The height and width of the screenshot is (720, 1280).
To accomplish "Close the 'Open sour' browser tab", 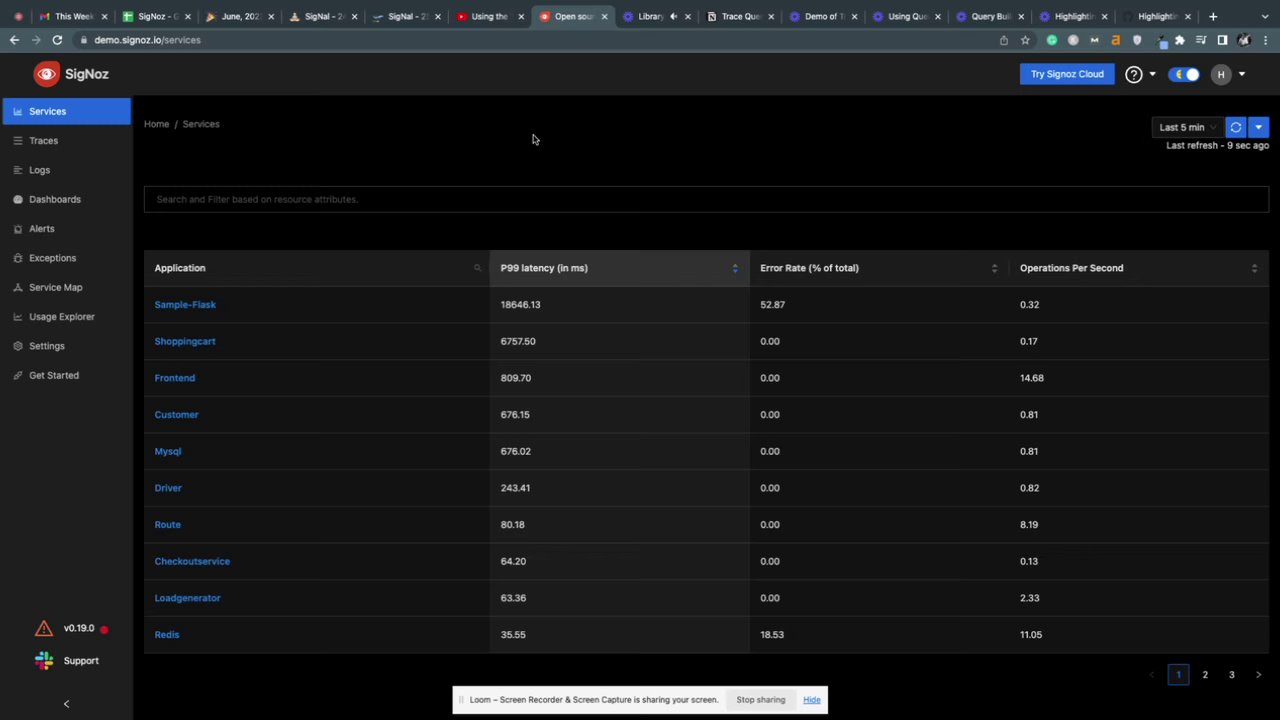I will point(604,17).
